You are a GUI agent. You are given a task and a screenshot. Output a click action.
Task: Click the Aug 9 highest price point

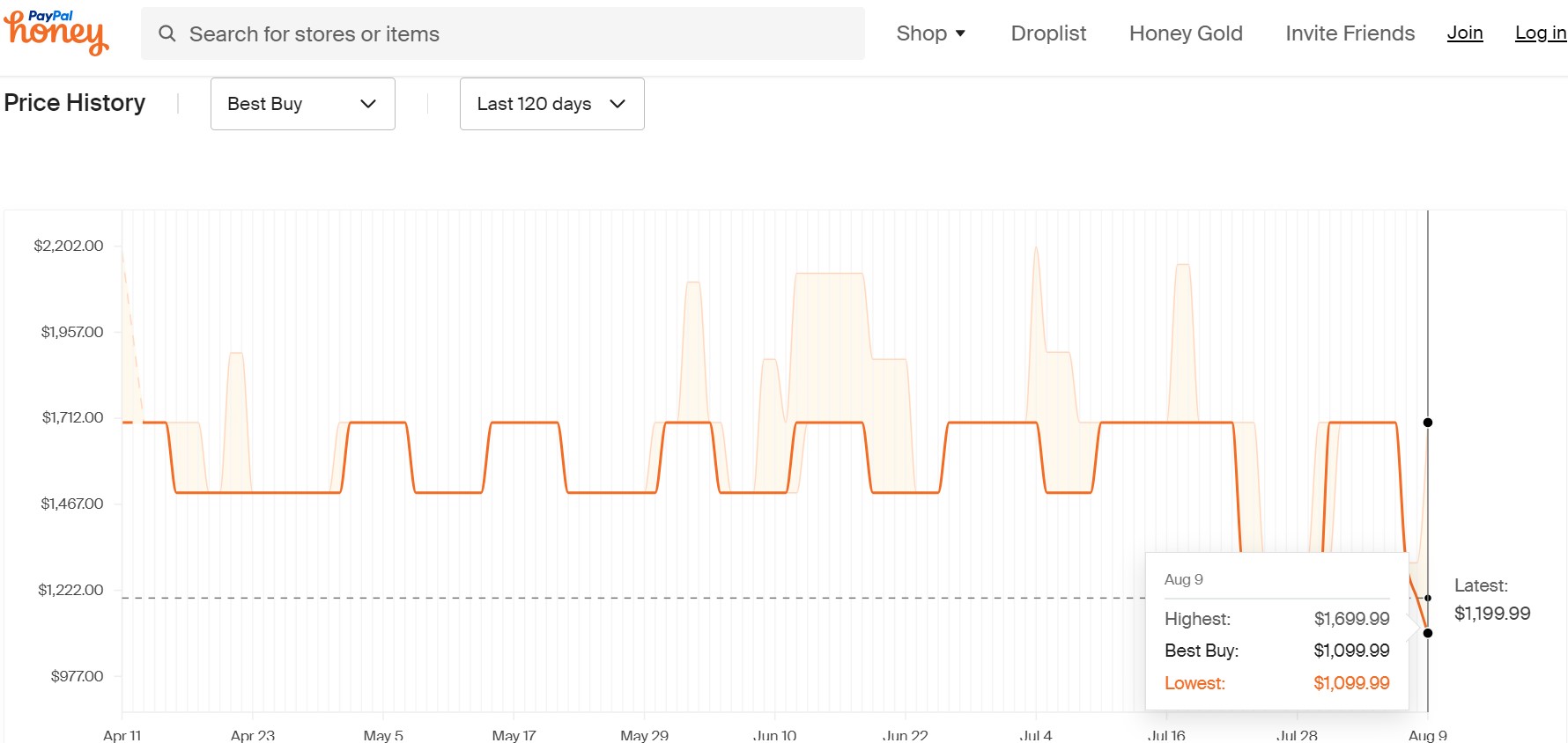(1428, 423)
